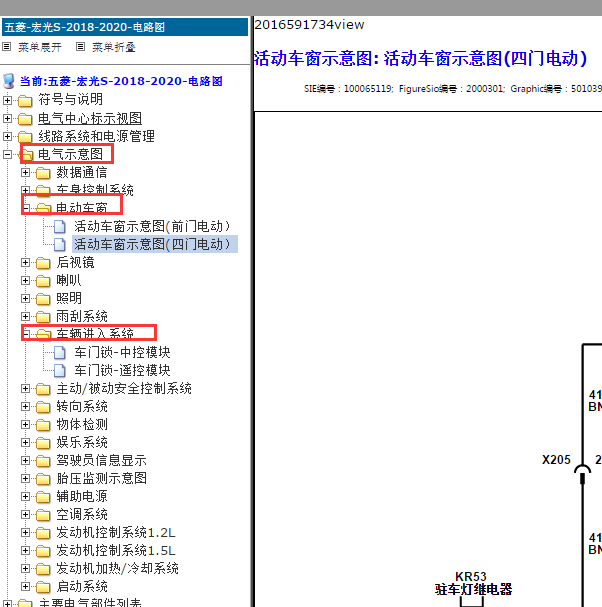
Task: Expand the 后视镜 node
Action: [x=25, y=262]
